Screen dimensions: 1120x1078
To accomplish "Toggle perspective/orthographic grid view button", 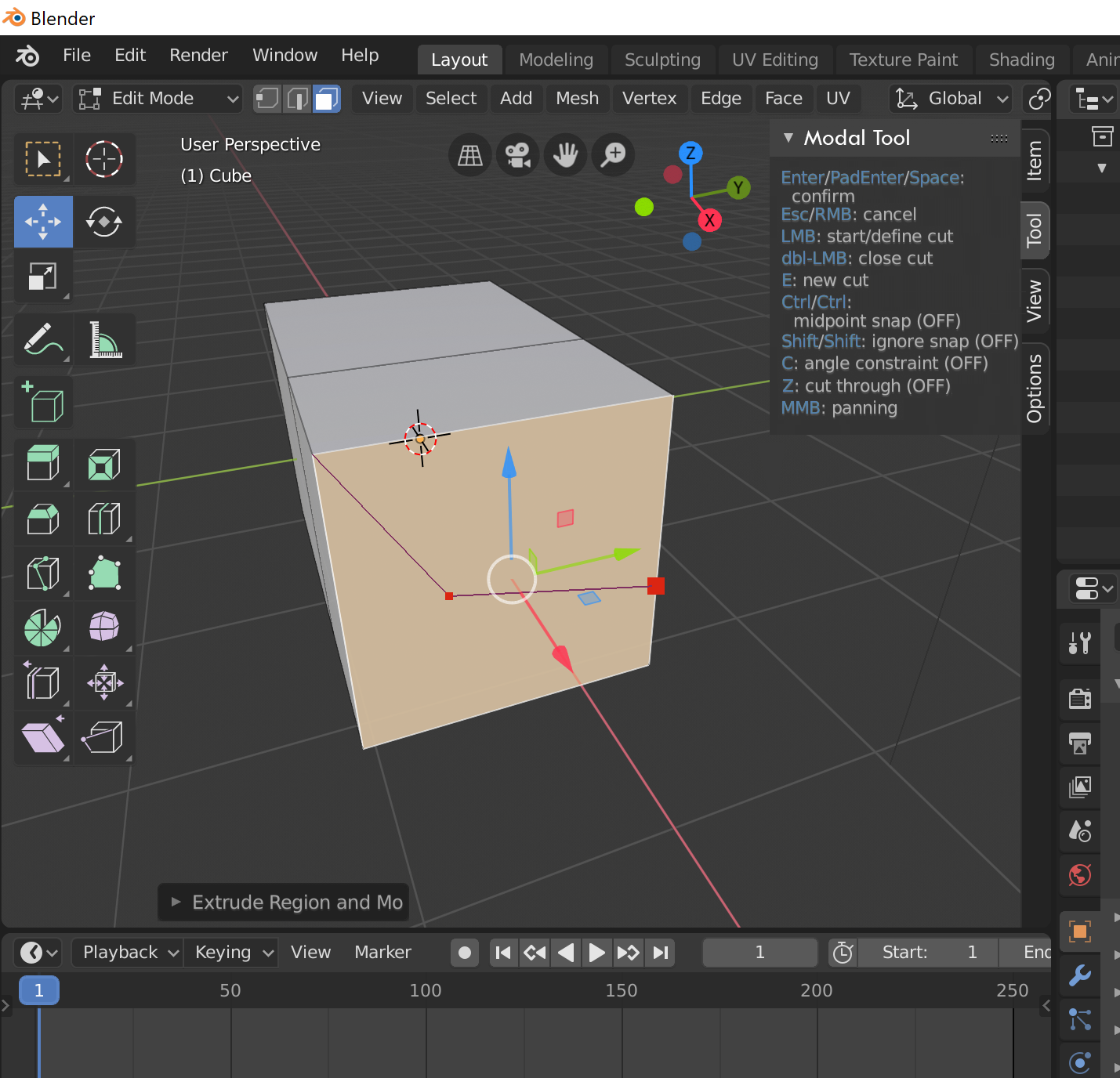I will coord(470,155).
